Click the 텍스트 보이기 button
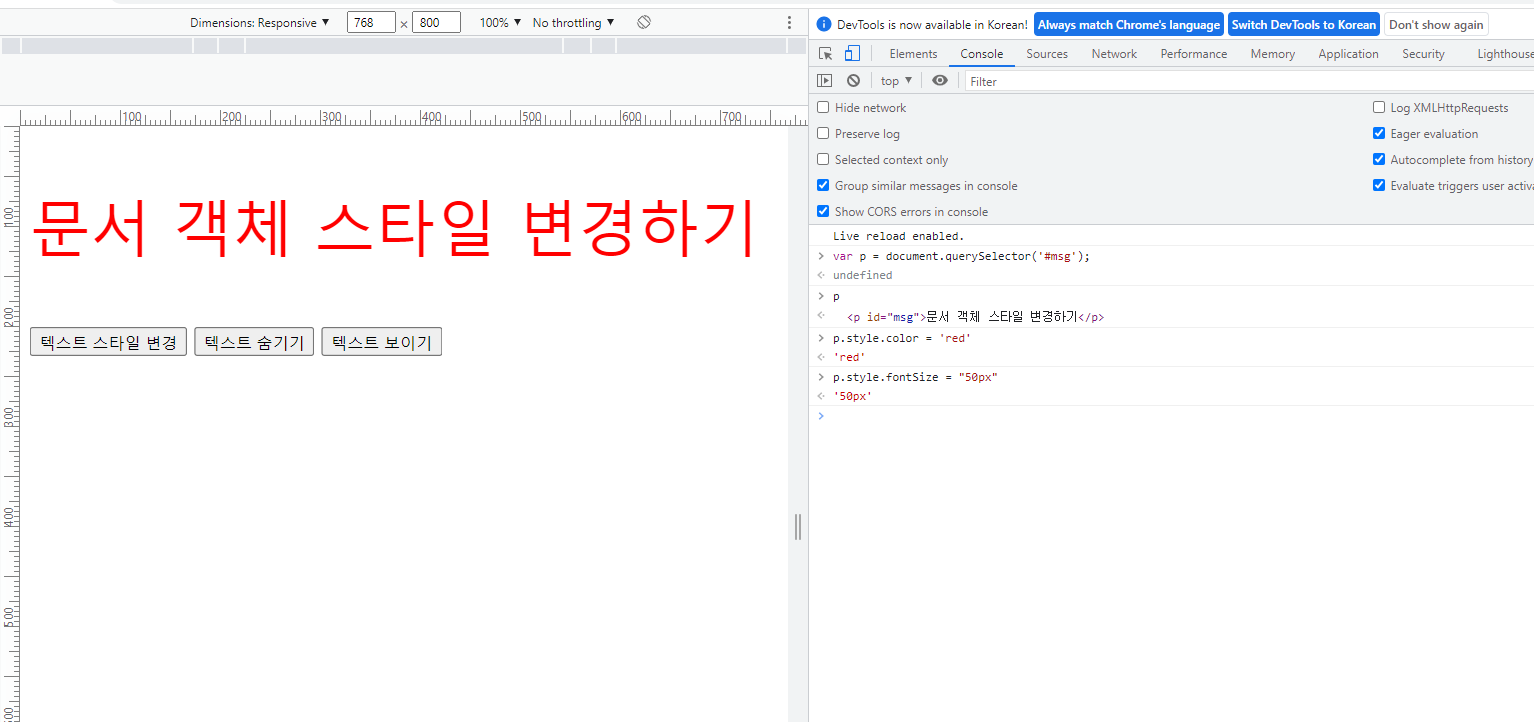The height and width of the screenshot is (722, 1534). point(381,342)
